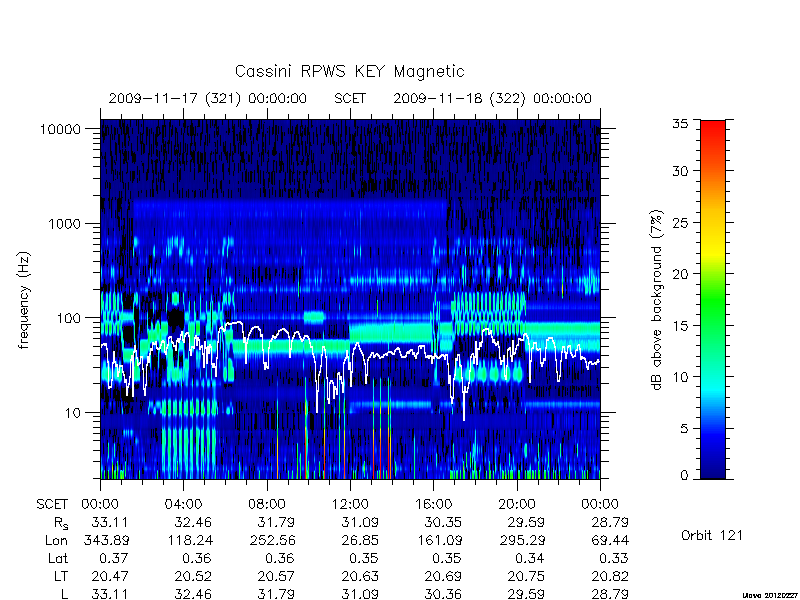Click the 'Orbit 121' label
The image size is (800, 600).
pyautogui.click(x=712, y=536)
